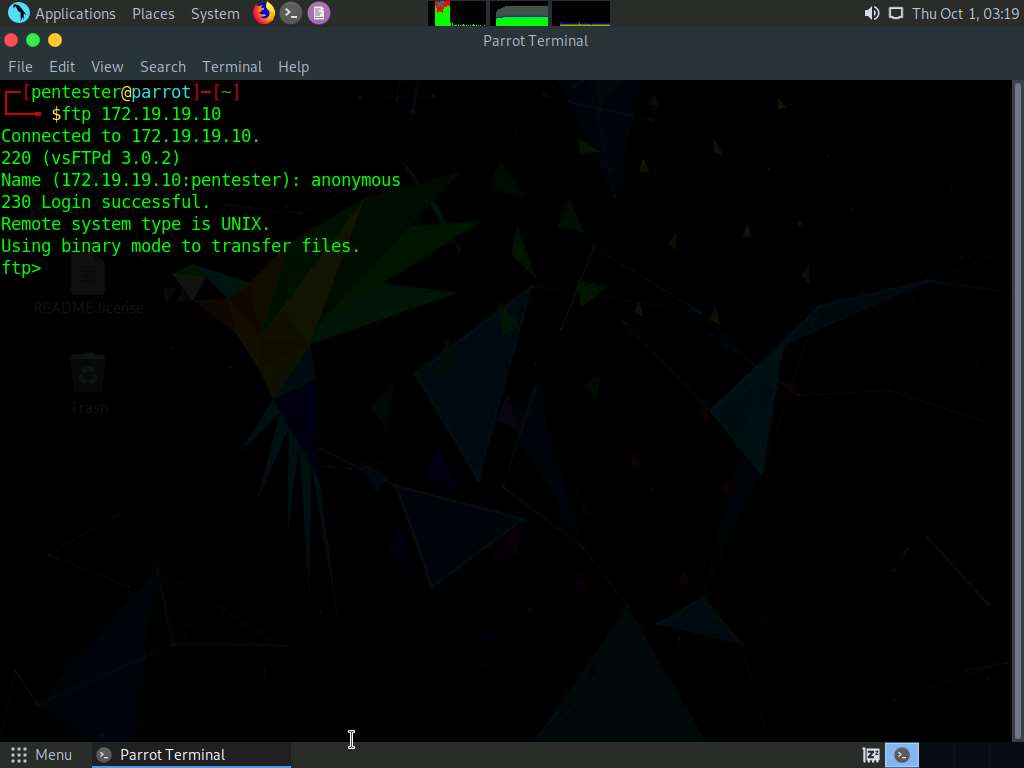1024x768 pixels.
Task: Click the pentester@parrot prompt text
Action: pos(111,92)
